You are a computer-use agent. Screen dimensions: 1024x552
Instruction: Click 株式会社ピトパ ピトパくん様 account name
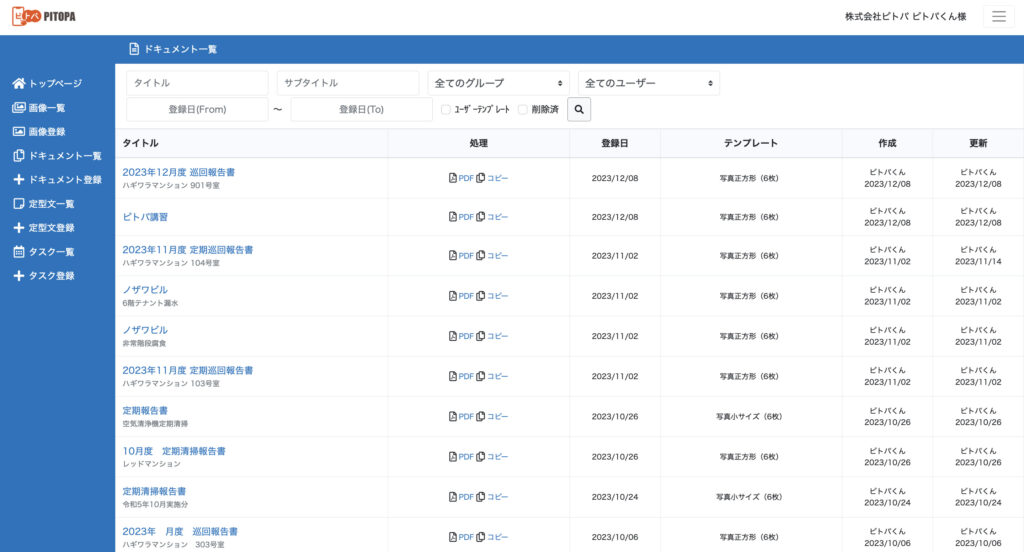pos(905,16)
